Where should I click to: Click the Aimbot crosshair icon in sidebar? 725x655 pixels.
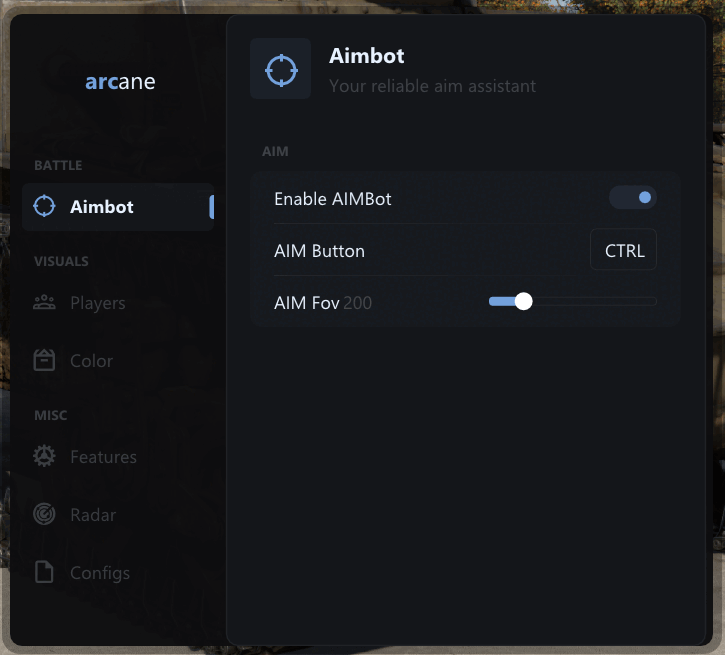pos(44,207)
